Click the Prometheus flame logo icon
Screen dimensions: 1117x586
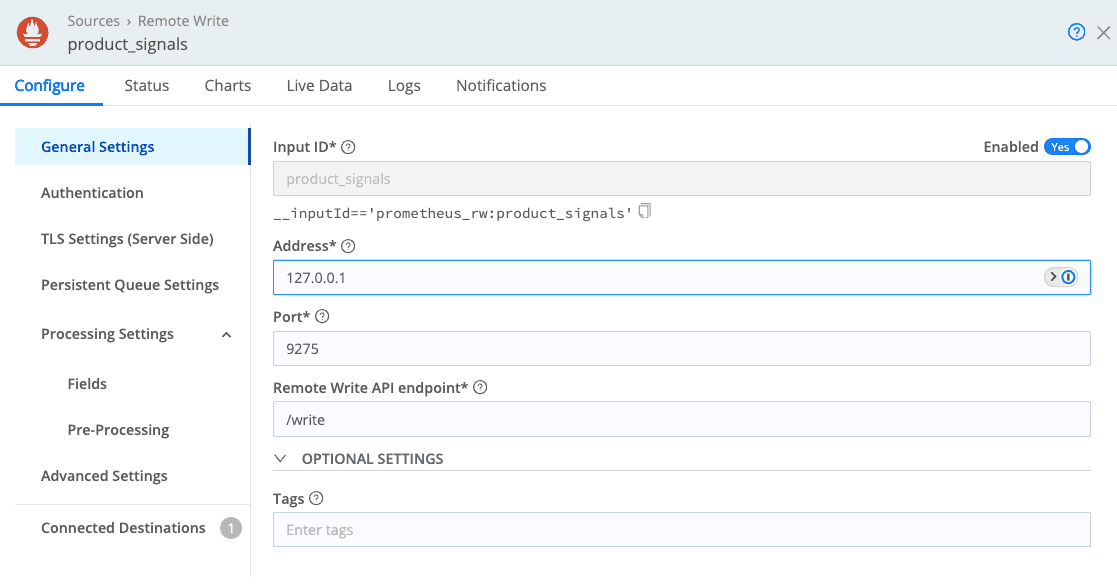coord(34,33)
